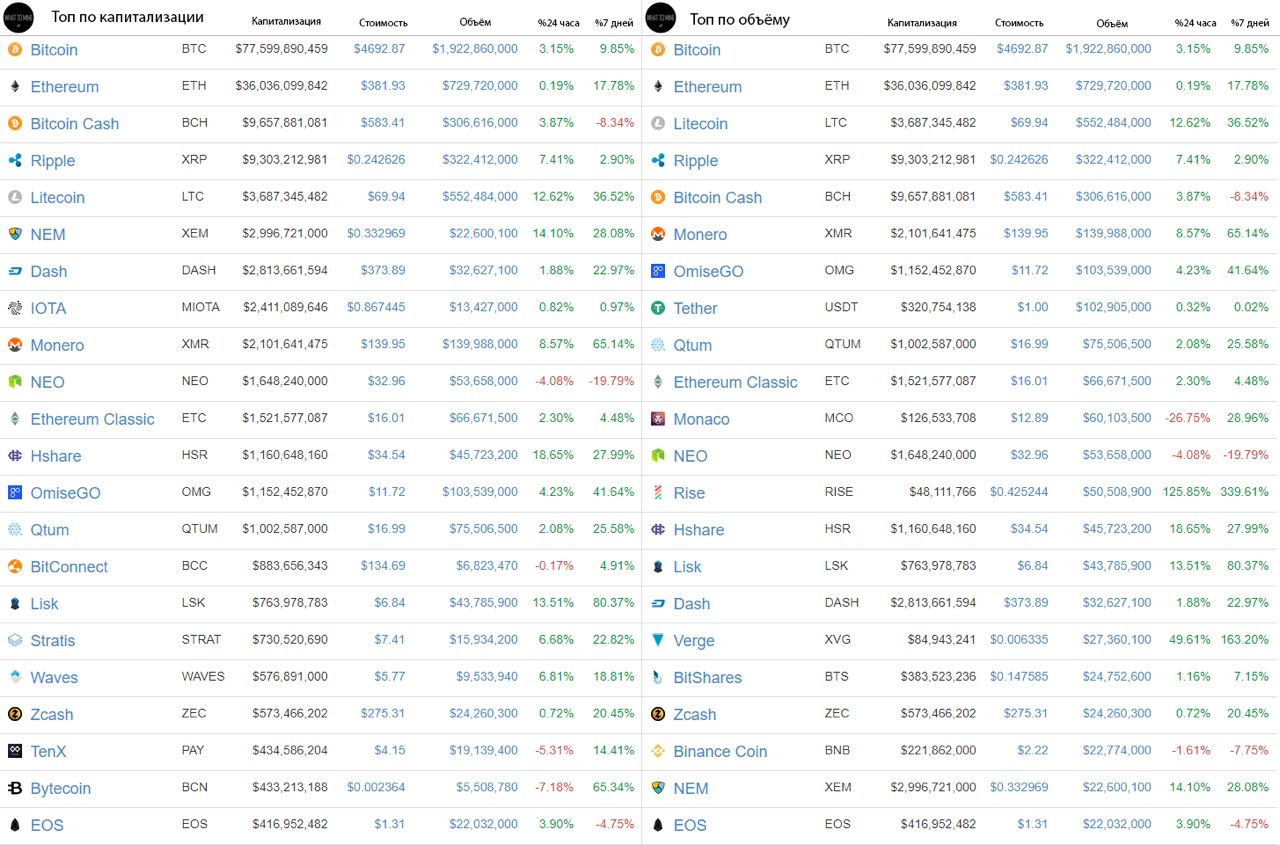Sort left table by %7 дней header

[x=614, y=22]
